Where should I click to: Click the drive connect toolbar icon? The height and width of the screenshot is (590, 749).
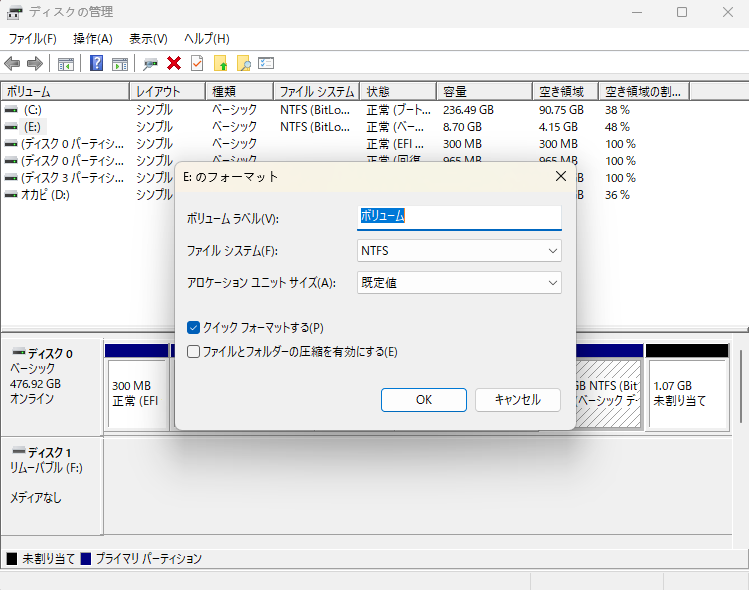point(150,63)
